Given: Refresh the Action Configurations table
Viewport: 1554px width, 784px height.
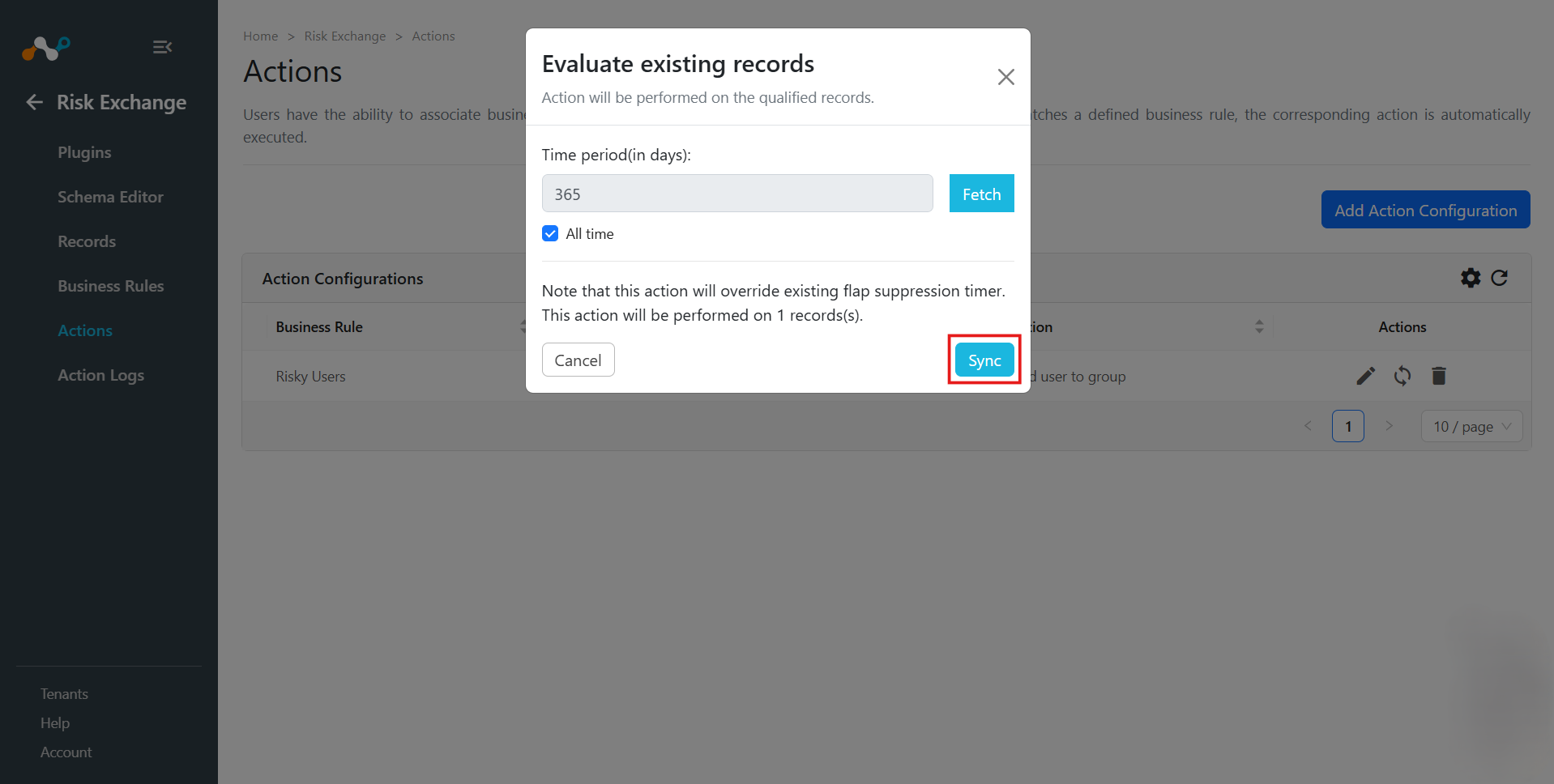Looking at the screenshot, I should [1500, 278].
